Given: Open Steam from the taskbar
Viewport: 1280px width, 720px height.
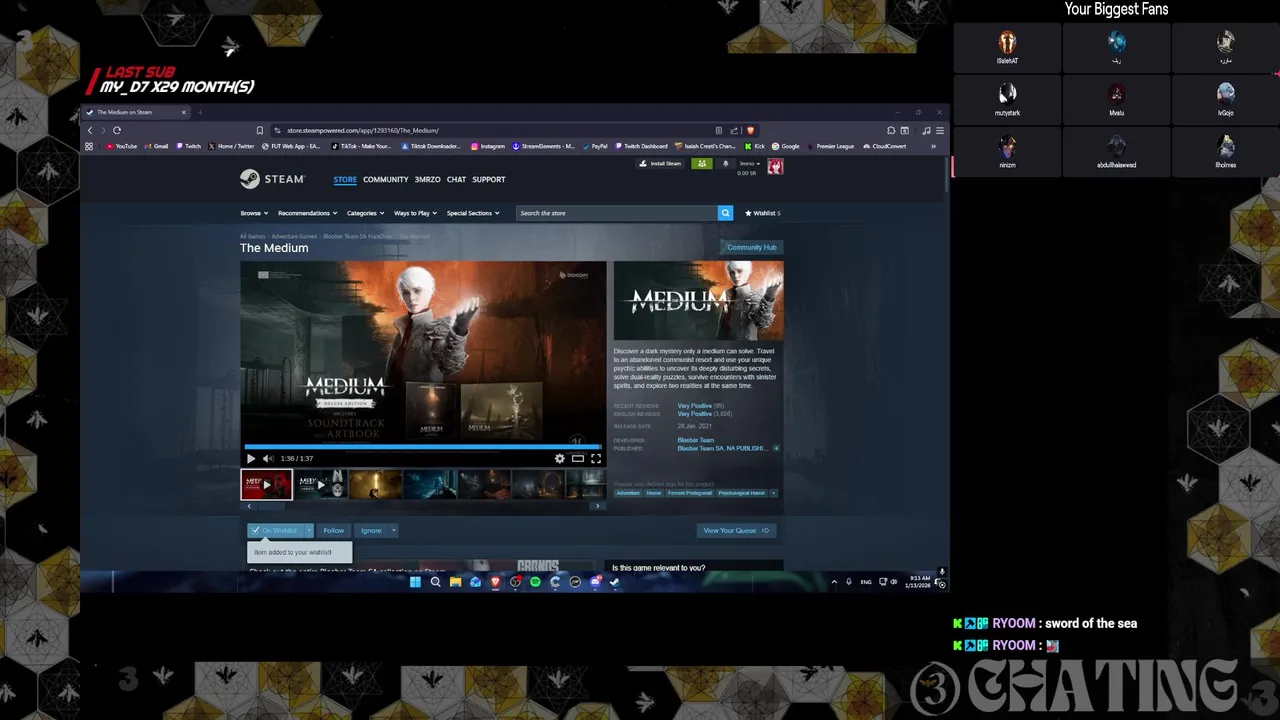Looking at the screenshot, I should pos(615,582).
